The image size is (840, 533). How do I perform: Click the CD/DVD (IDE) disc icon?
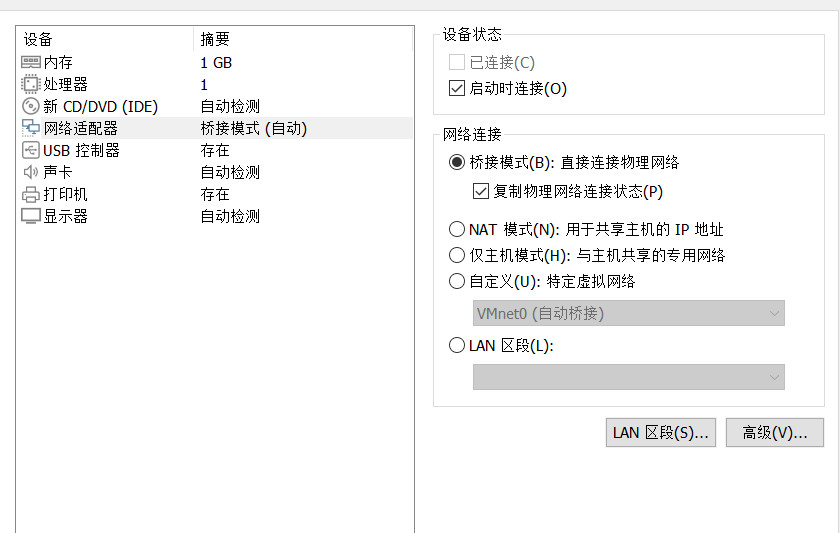pyautogui.click(x=31, y=106)
